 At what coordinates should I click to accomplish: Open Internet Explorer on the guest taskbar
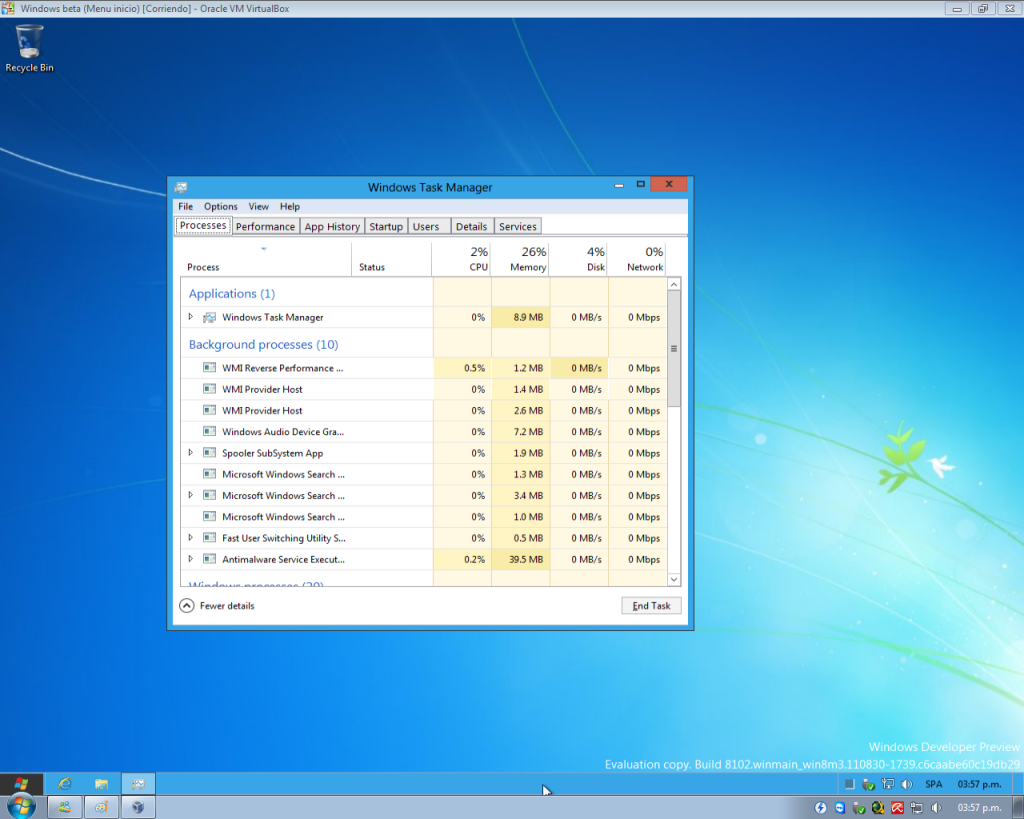[x=65, y=784]
